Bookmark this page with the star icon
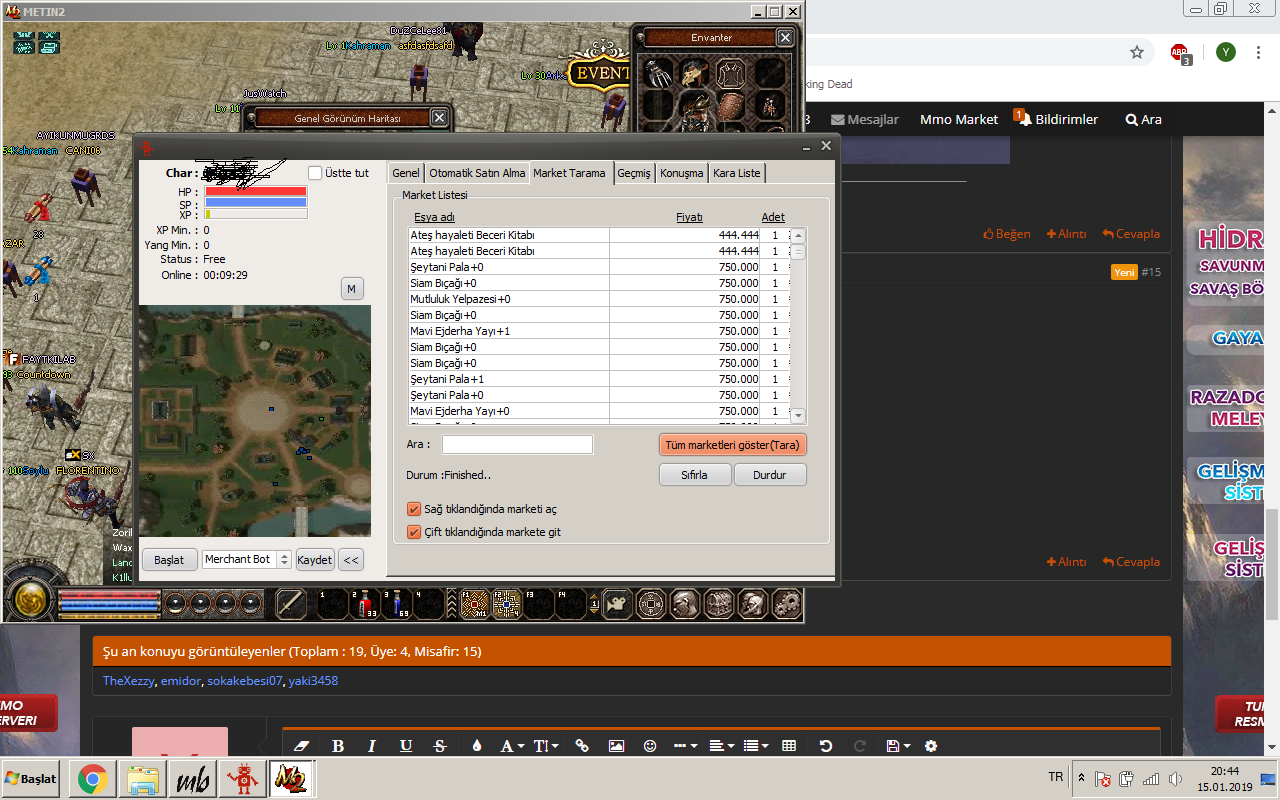The image size is (1280, 800). (x=1137, y=52)
